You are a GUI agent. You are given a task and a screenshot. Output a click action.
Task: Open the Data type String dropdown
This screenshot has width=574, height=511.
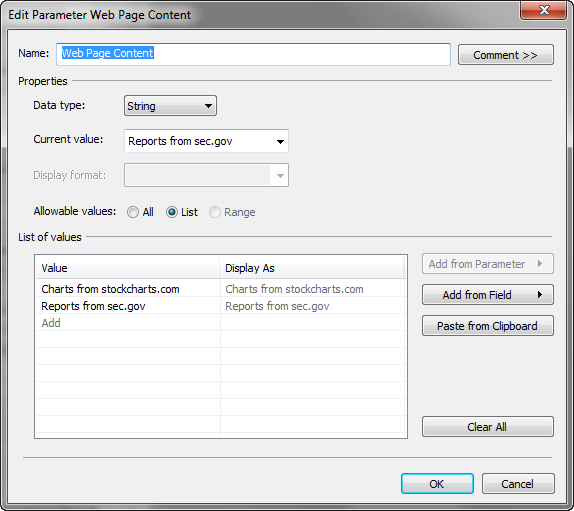170,106
